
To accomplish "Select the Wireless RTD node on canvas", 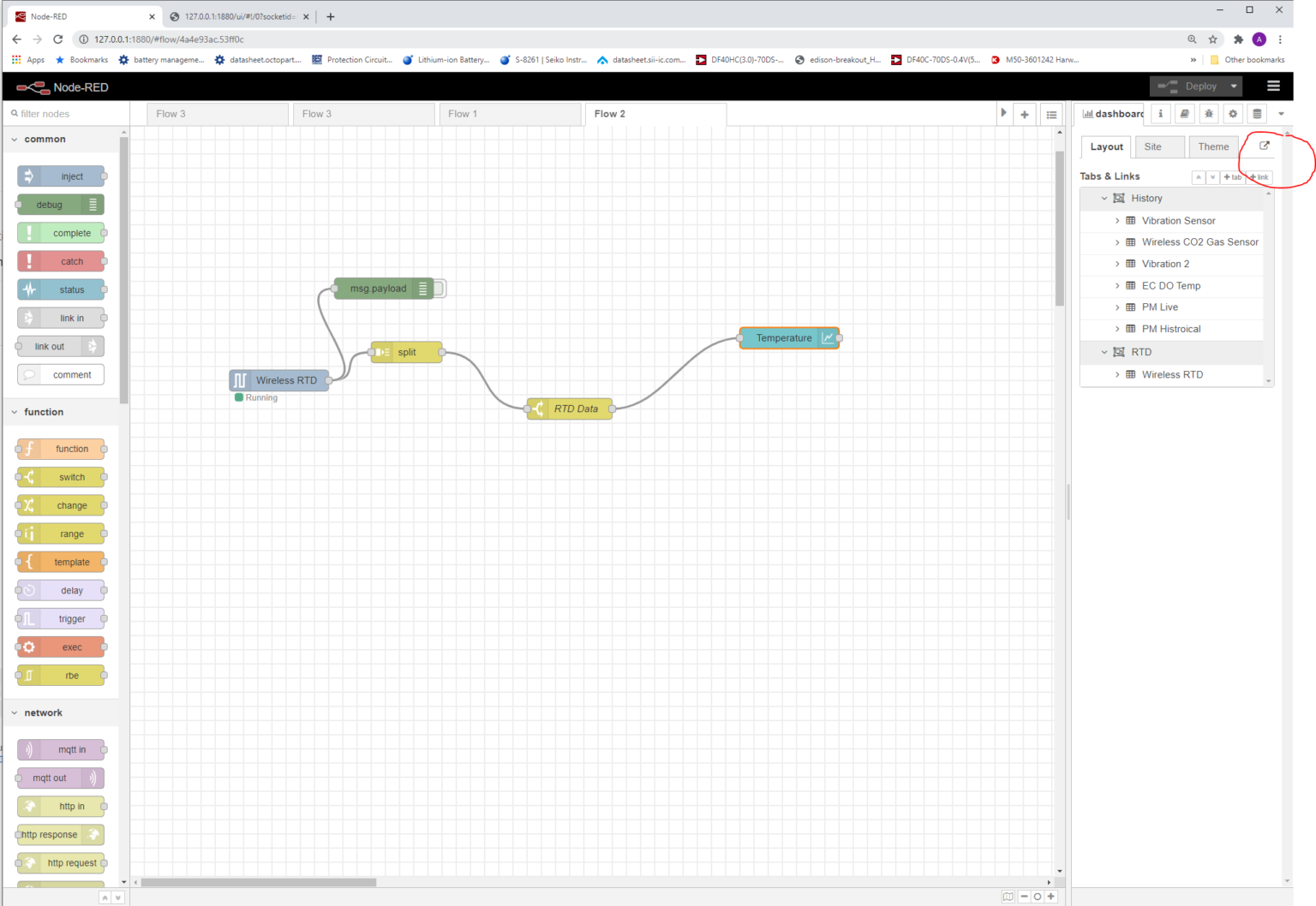I will [279, 380].
